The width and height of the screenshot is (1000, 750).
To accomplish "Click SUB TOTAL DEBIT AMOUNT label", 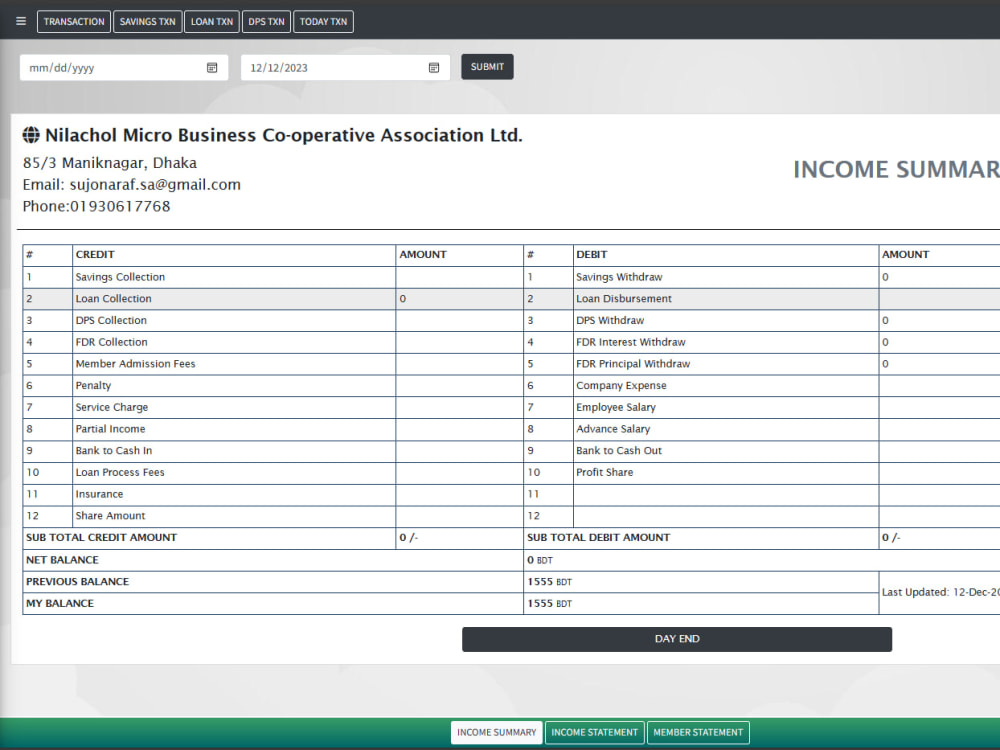I will 598,538.
